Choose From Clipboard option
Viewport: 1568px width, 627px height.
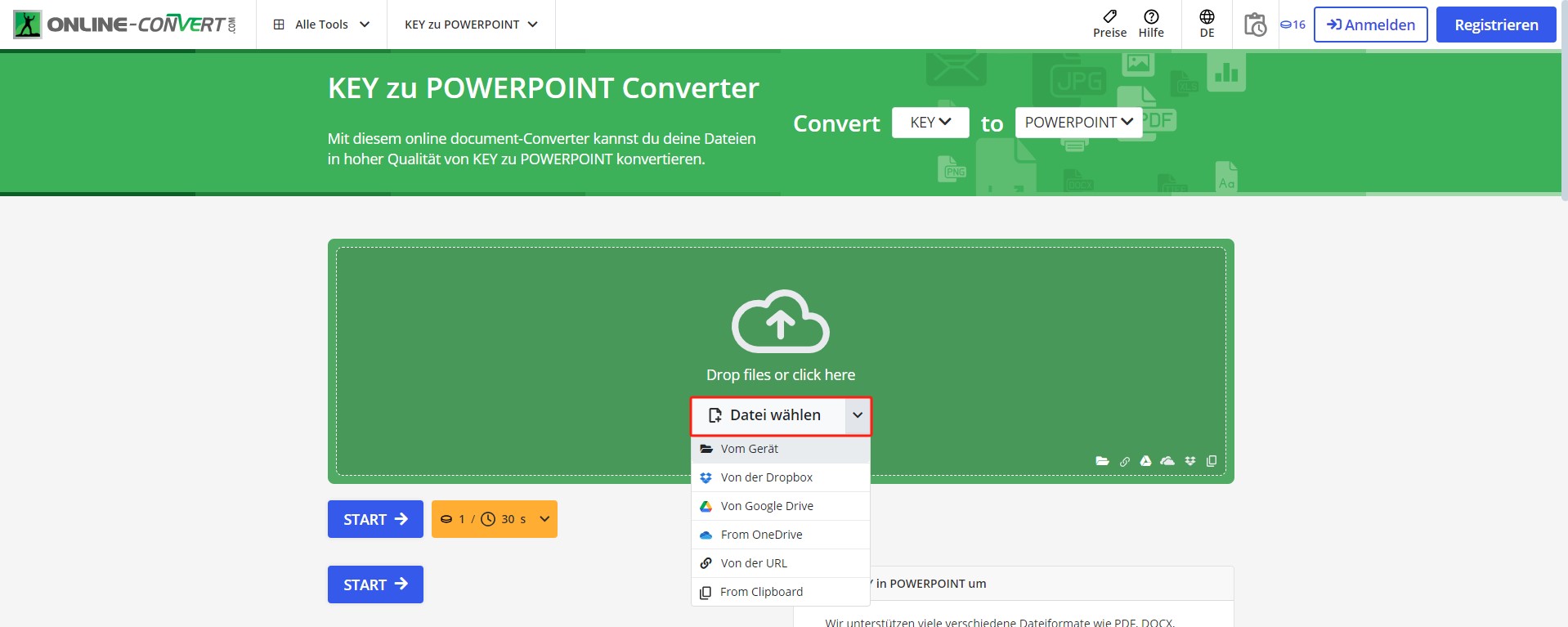pyautogui.click(x=781, y=592)
